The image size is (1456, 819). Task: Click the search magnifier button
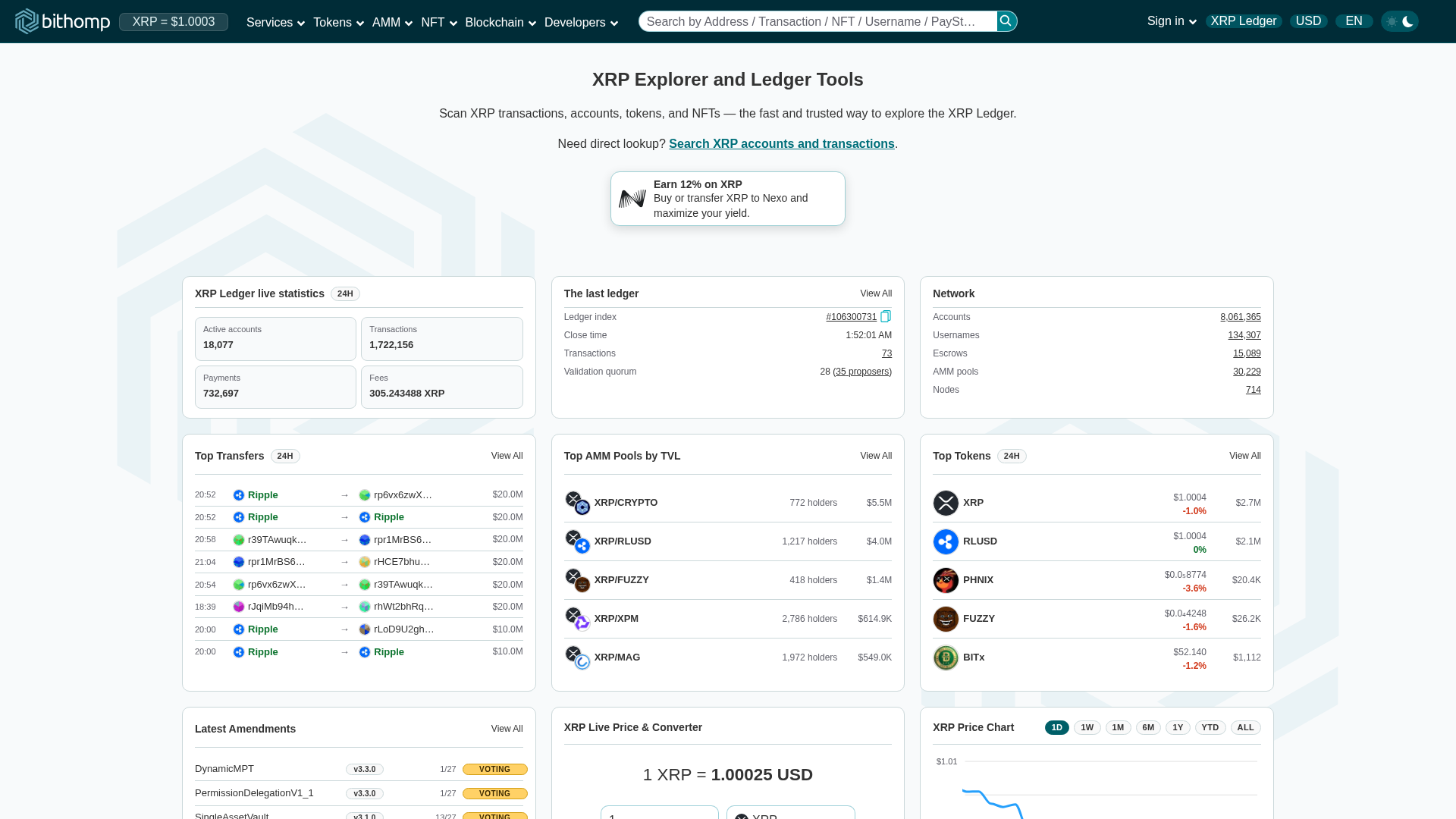(x=1006, y=21)
